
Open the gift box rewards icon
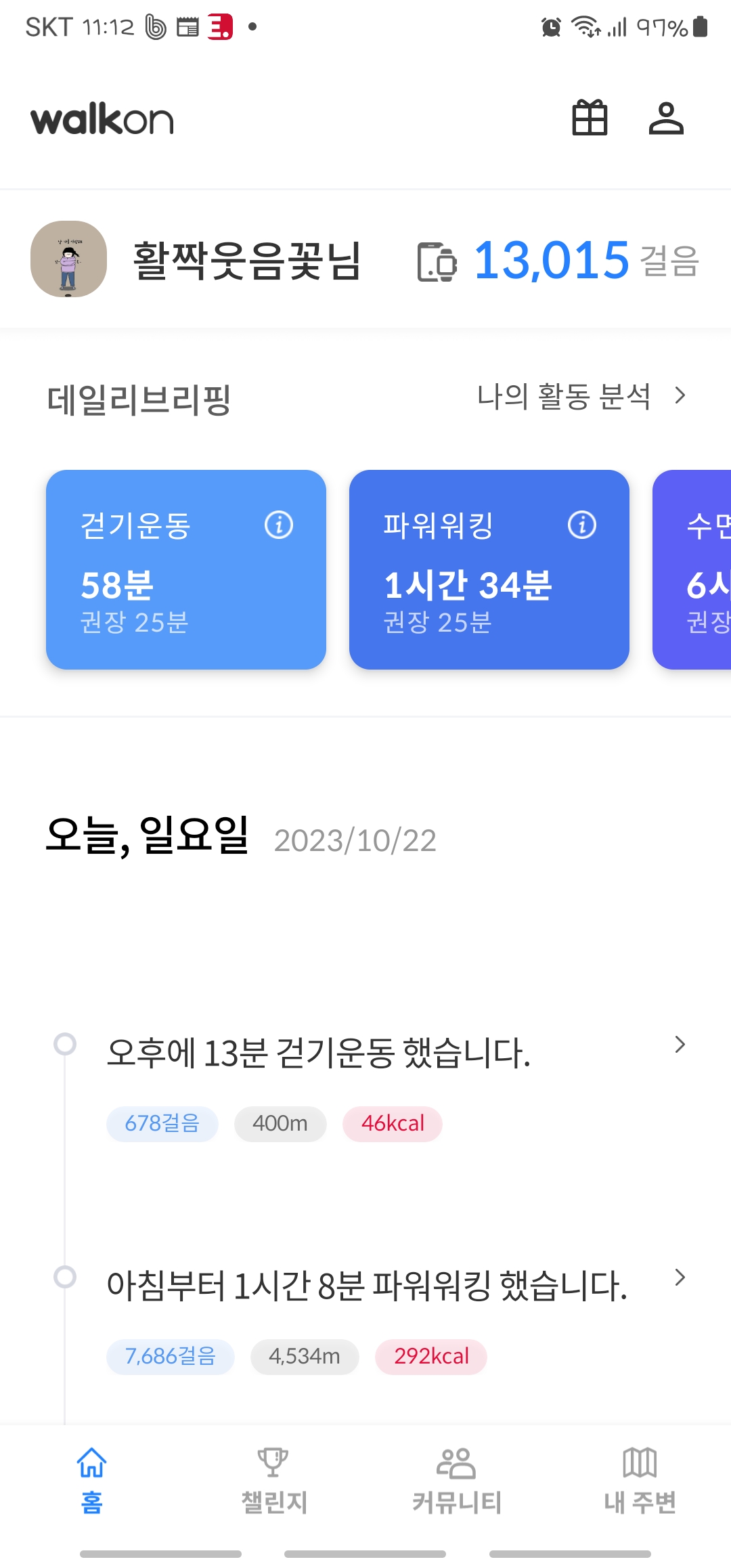tap(590, 118)
